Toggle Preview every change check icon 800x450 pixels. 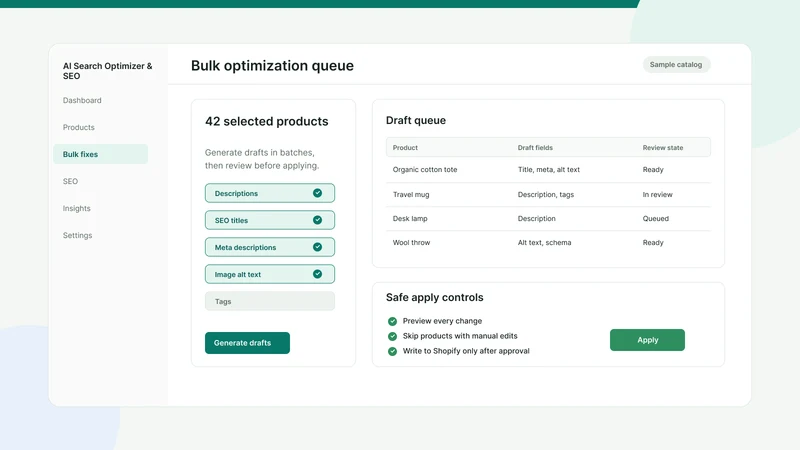pos(392,321)
